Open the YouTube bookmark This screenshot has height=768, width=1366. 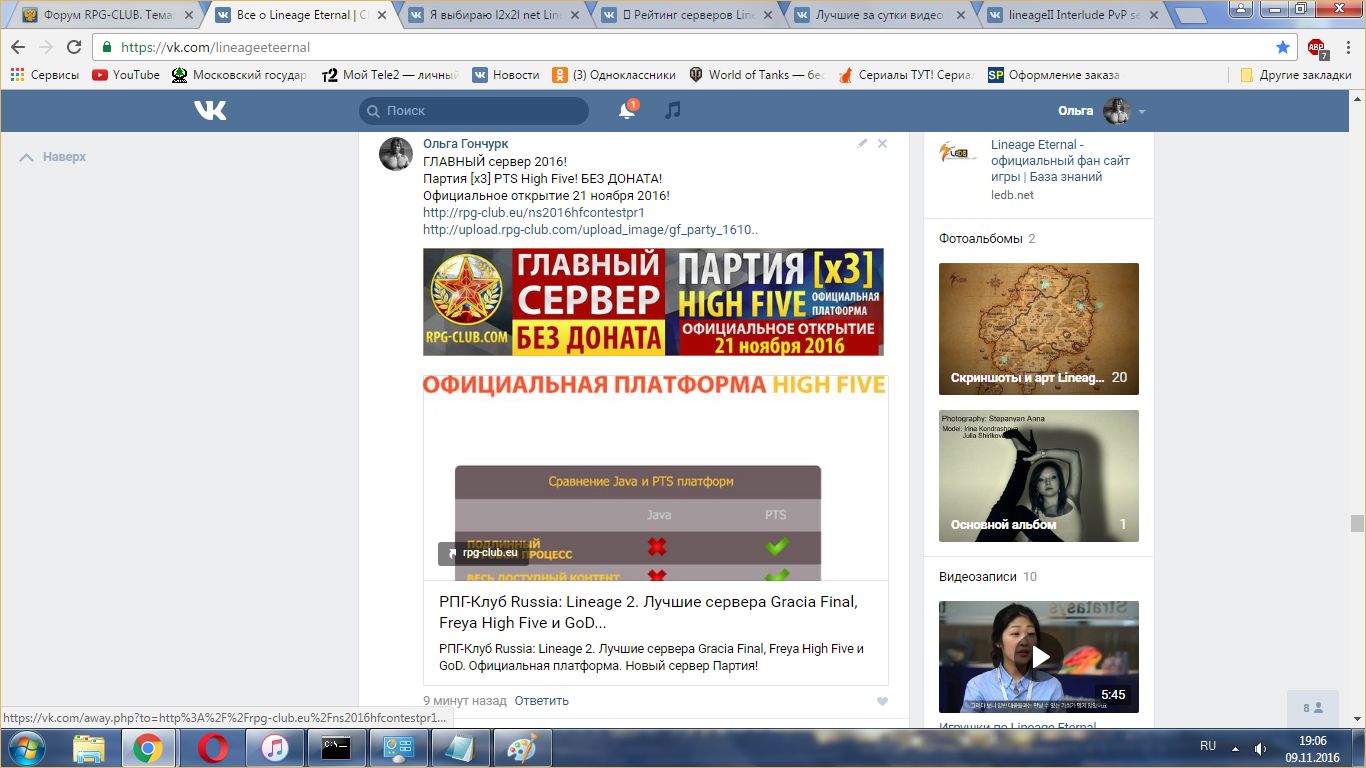(x=126, y=75)
